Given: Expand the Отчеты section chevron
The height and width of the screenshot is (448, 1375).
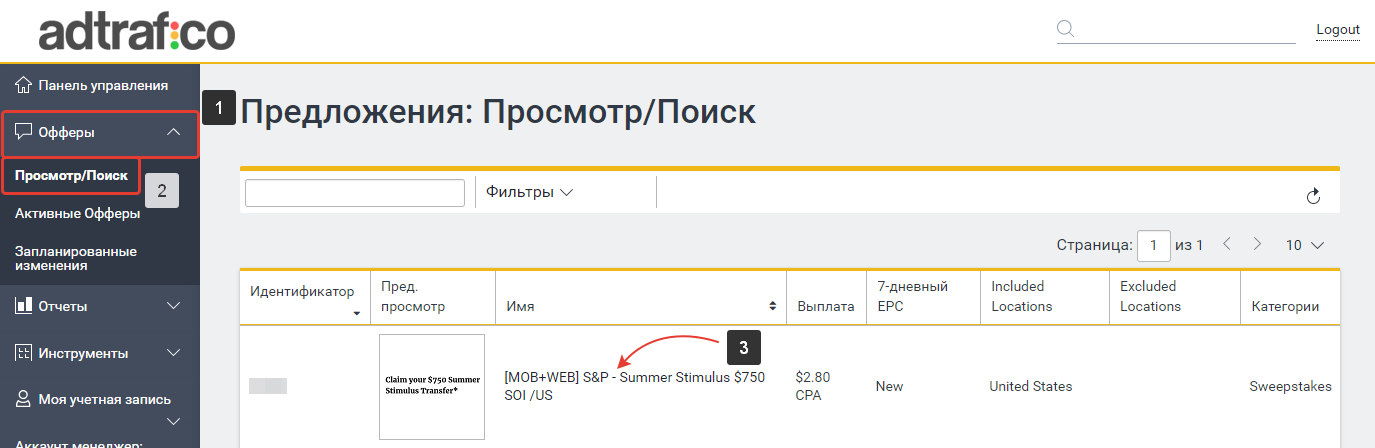Looking at the screenshot, I should (x=173, y=305).
